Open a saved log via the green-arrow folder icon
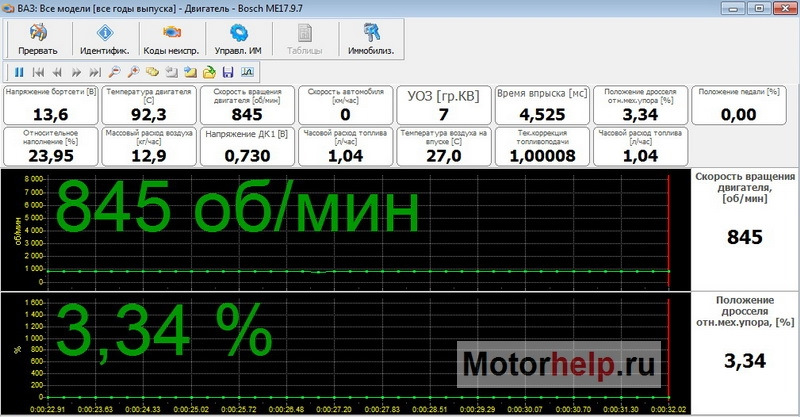This screenshot has height=417, width=800. 209,72
